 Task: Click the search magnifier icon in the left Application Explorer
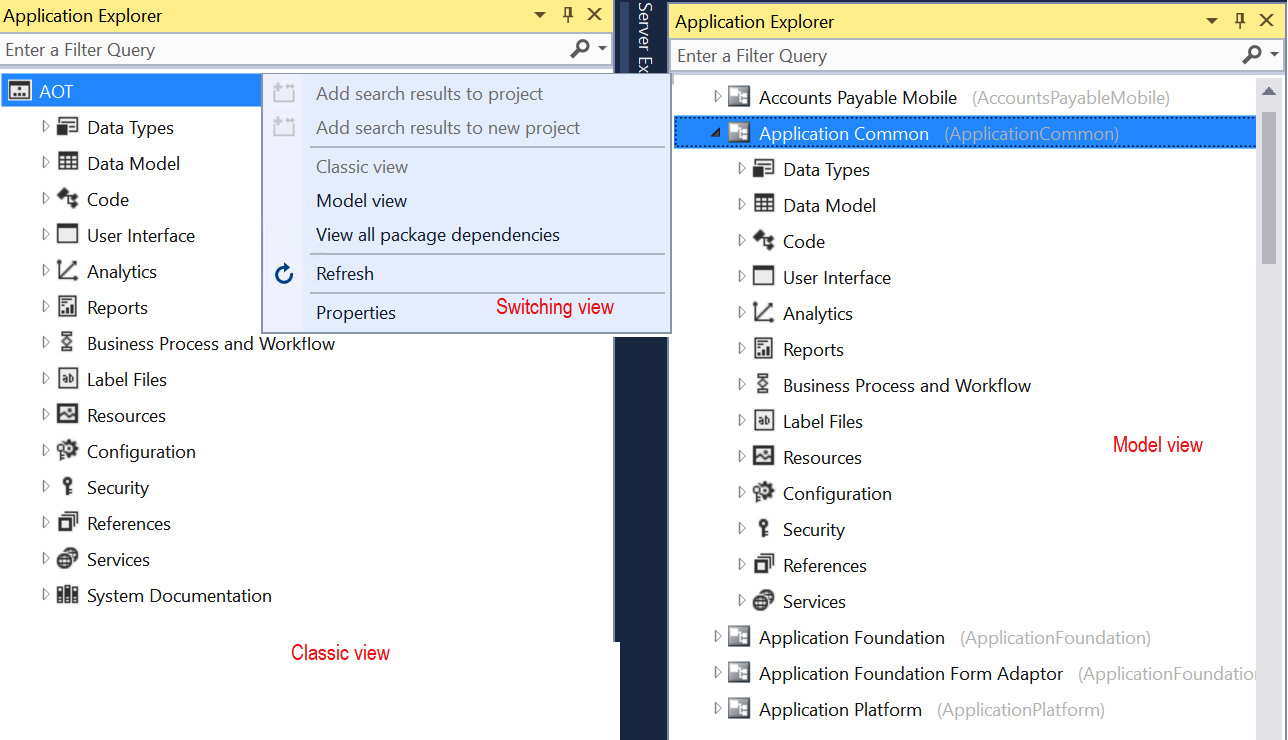coord(580,49)
